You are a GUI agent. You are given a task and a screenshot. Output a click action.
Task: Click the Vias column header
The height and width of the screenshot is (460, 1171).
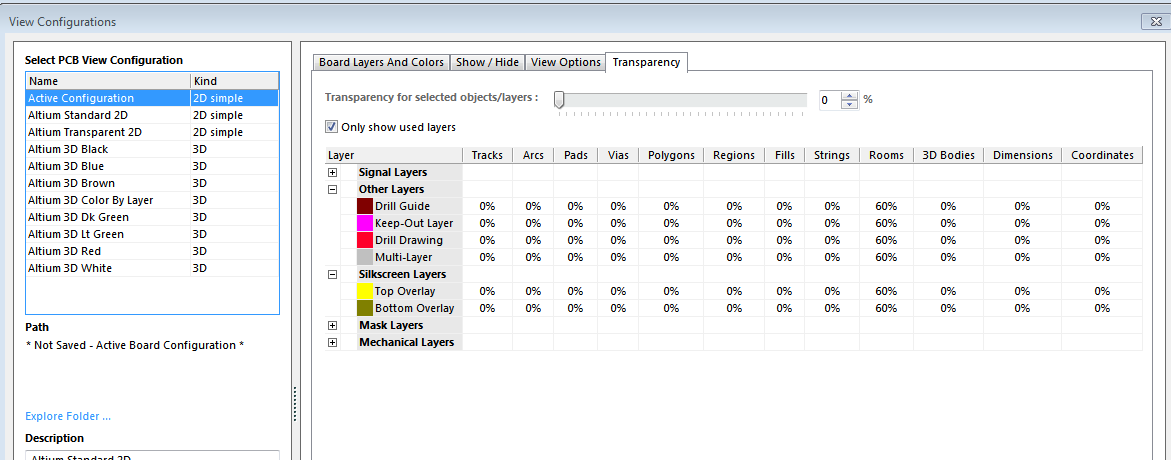(618, 155)
